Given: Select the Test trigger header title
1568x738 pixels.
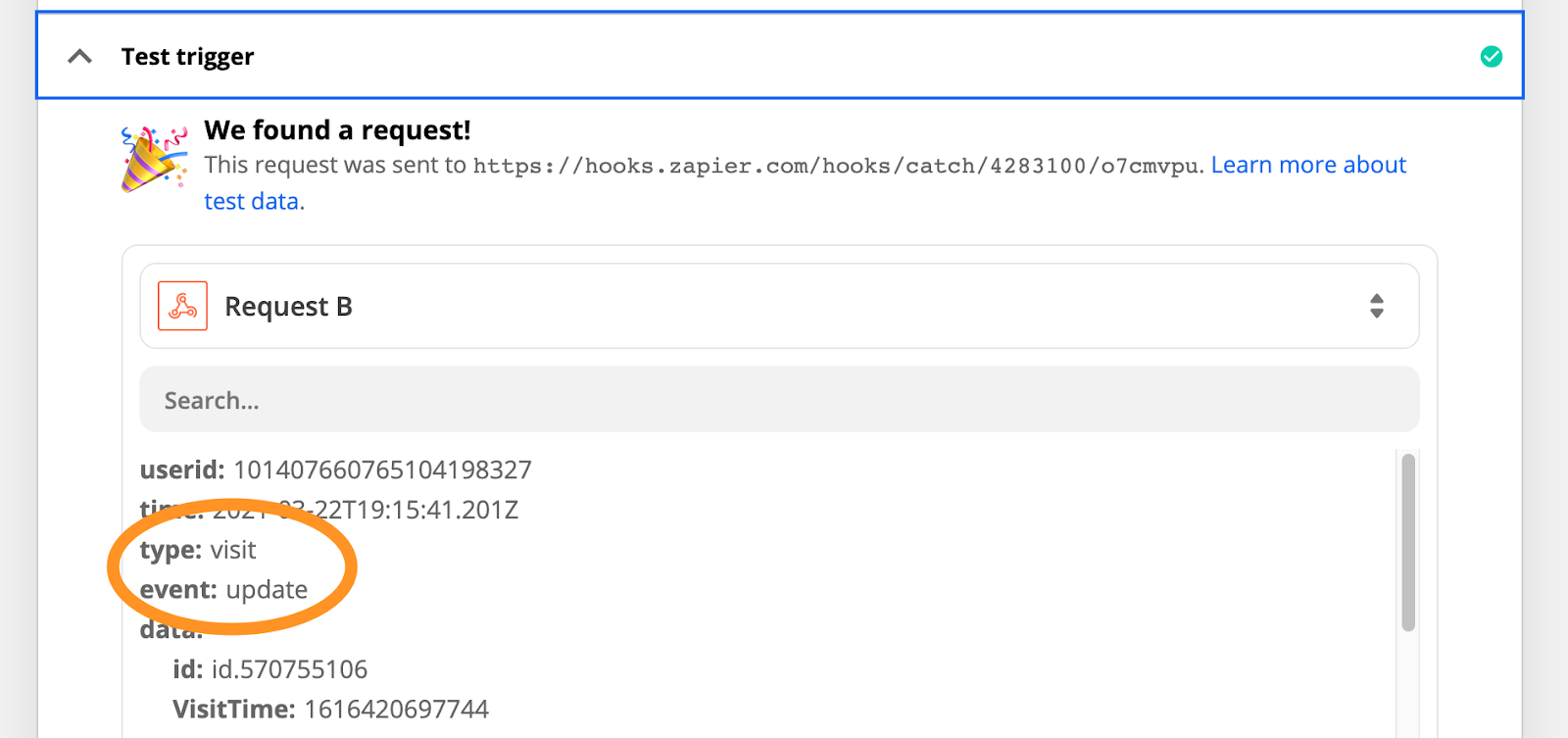Looking at the screenshot, I should click(x=187, y=57).
